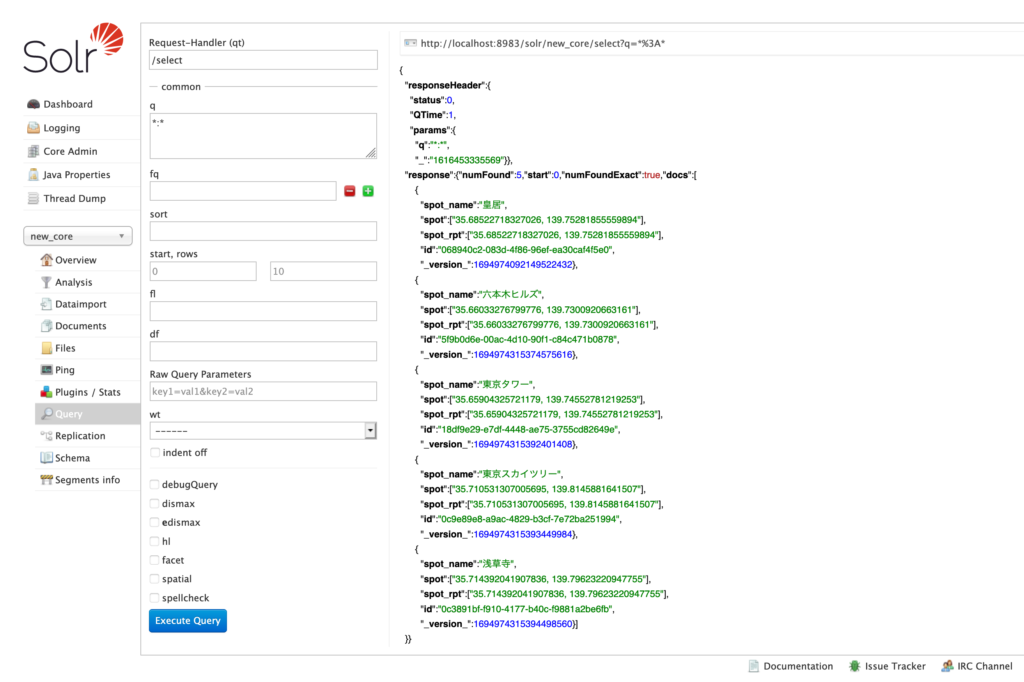Go to Logging section
Image resolution: width=1024 pixels, height=682 pixels.
pos(62,128)
